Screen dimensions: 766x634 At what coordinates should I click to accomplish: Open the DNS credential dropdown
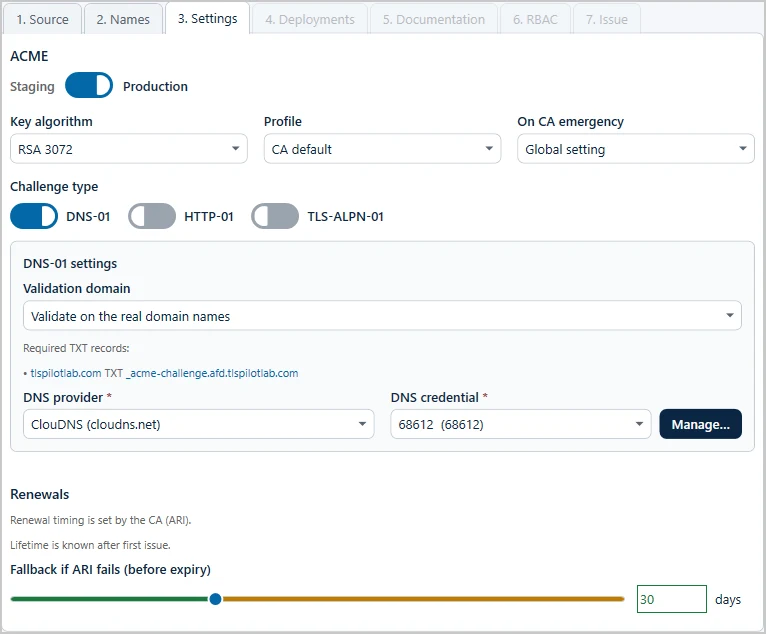[521, 424]
